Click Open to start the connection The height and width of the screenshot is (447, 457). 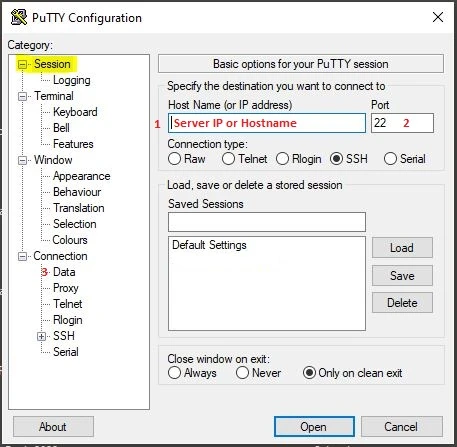click(x=314, y=427)
